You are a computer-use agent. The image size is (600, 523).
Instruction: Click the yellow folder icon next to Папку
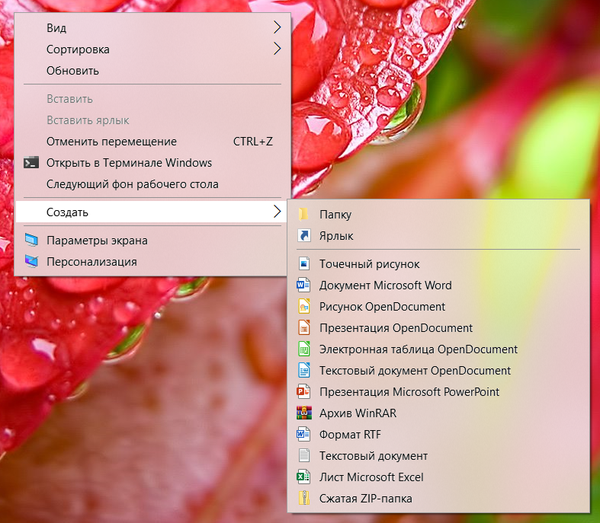click(304, 215)
